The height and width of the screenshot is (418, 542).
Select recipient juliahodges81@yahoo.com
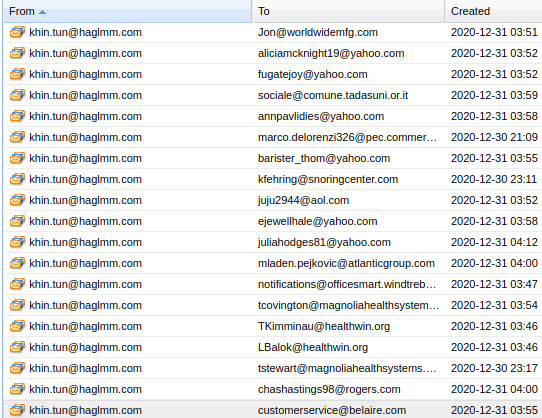pyautogui.click(x=324, y=242)
